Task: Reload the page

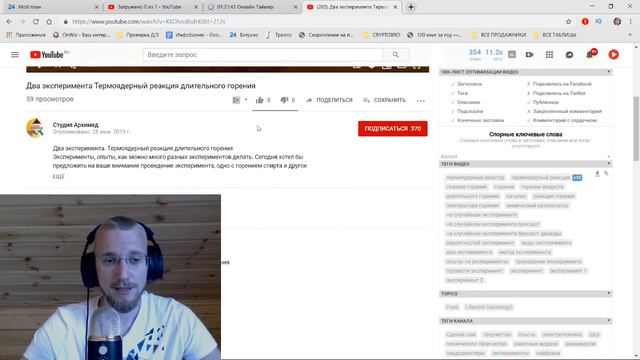Action: 36,22
